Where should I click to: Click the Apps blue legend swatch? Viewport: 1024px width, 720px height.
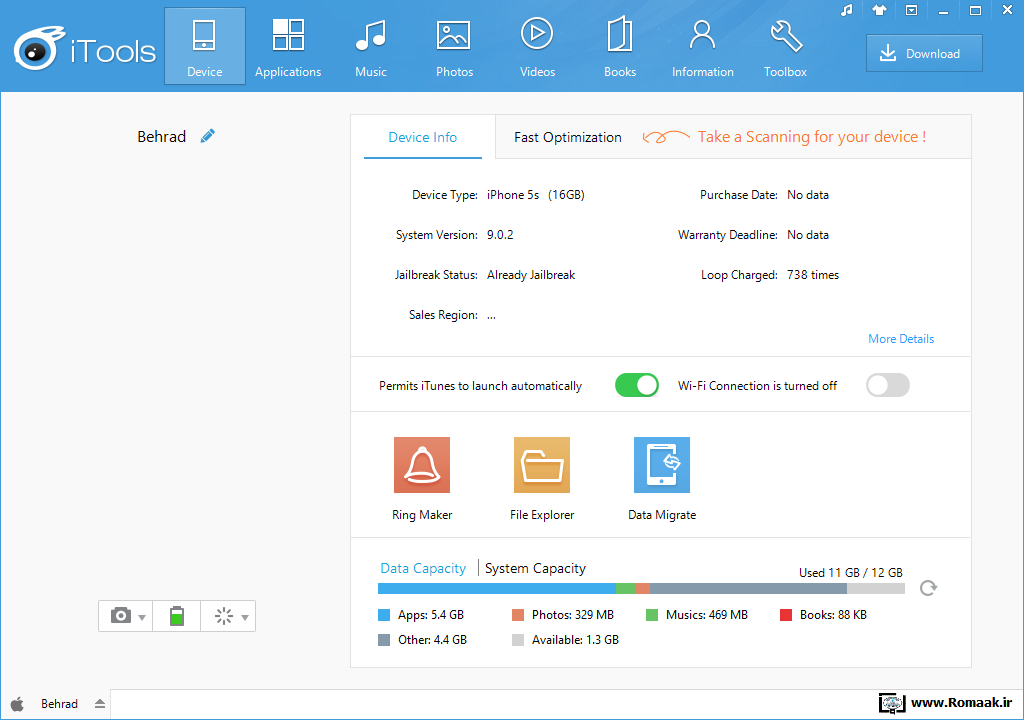click(384, 615)
